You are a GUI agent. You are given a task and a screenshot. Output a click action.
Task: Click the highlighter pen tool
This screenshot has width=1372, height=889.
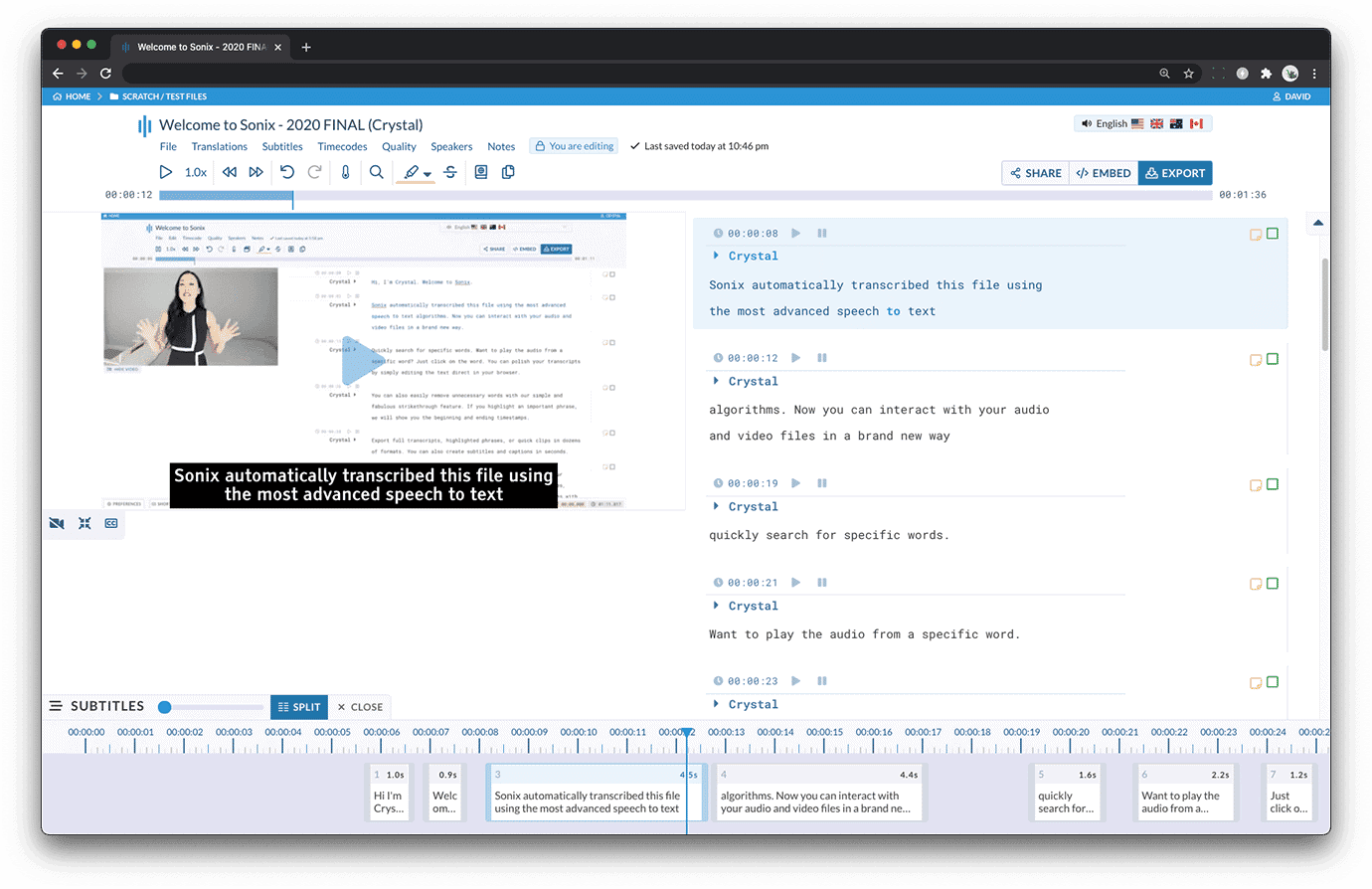[x=412, y=172]
